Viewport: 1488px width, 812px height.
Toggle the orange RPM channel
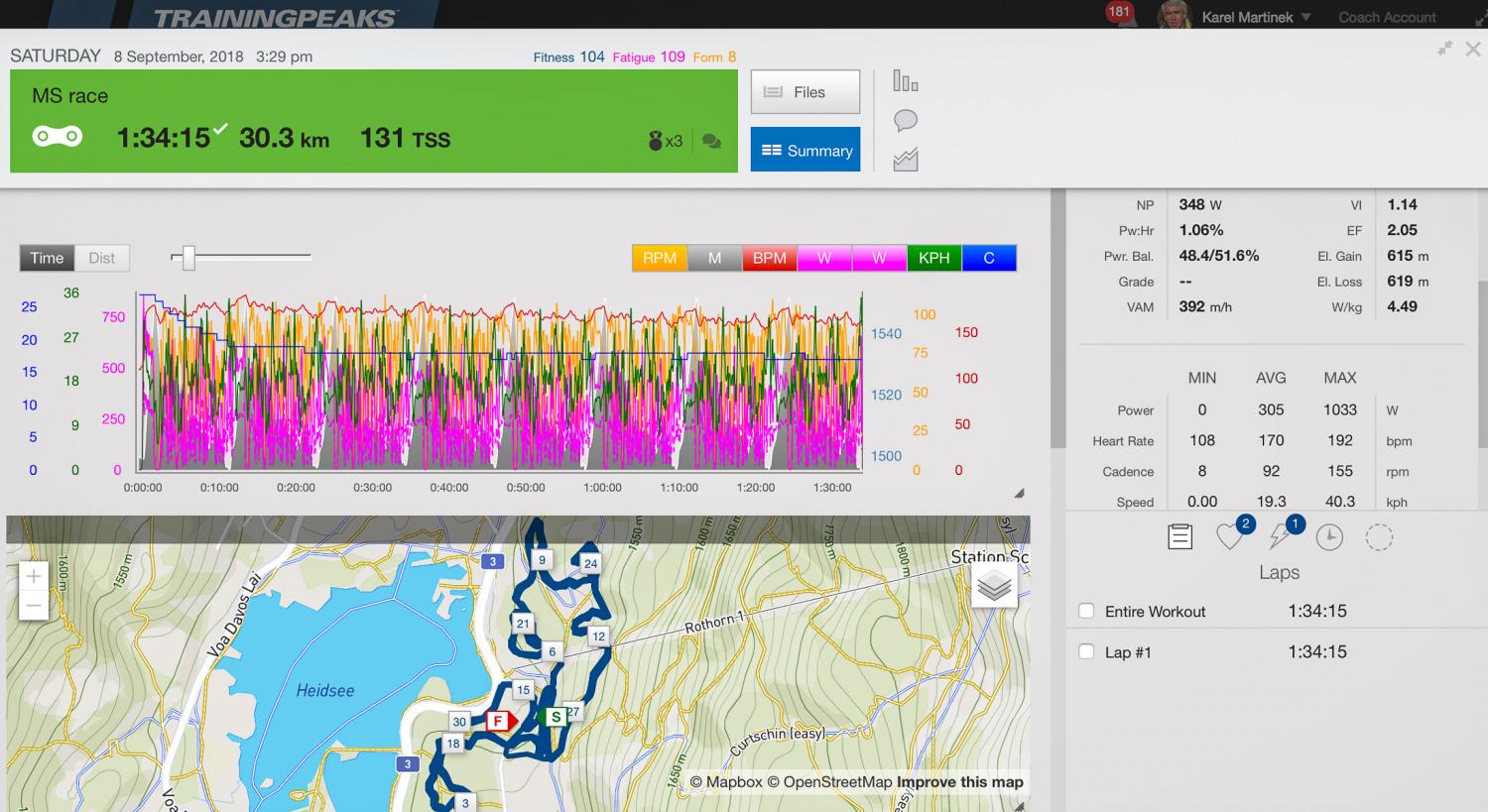[660, 258]
